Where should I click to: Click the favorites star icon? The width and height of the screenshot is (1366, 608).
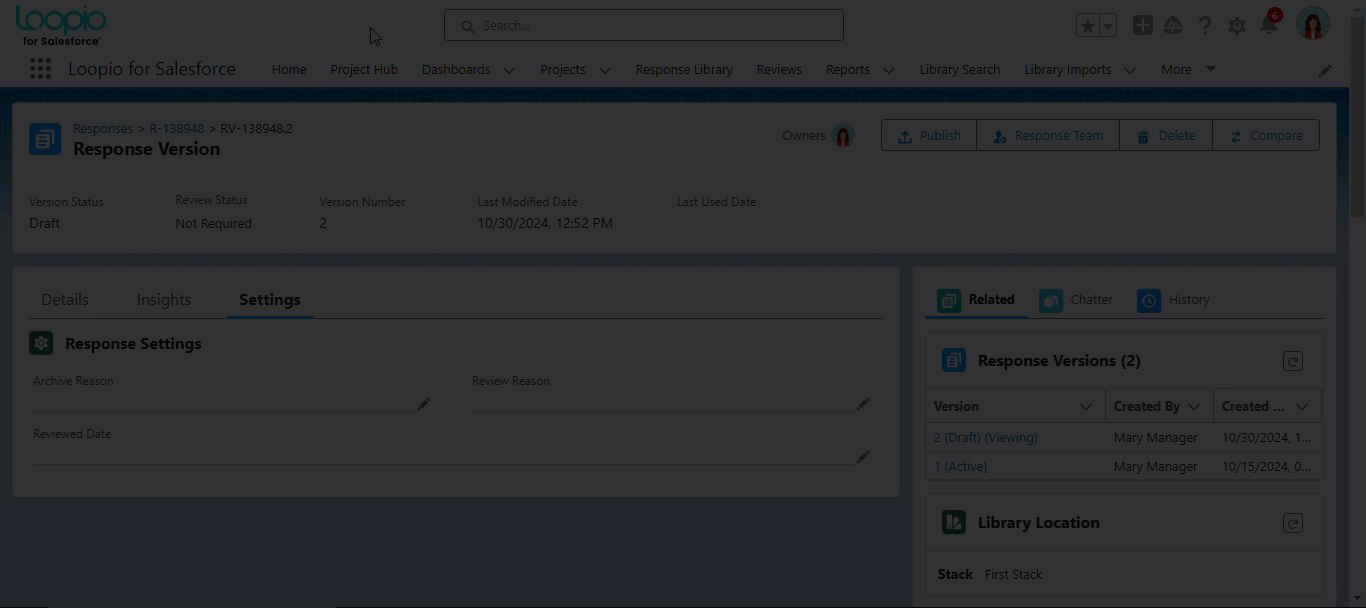click(1087, 26)
